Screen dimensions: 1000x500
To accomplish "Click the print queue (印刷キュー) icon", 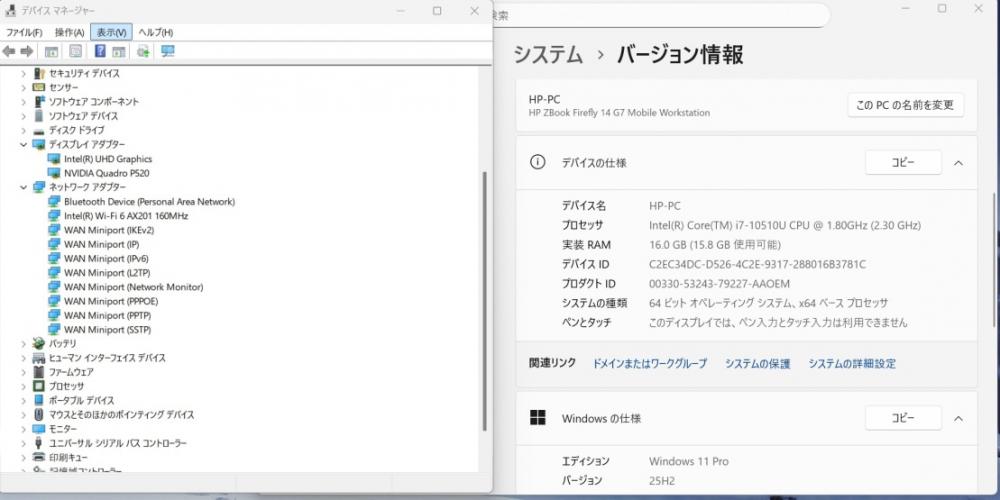I will [x=39, y=457].
